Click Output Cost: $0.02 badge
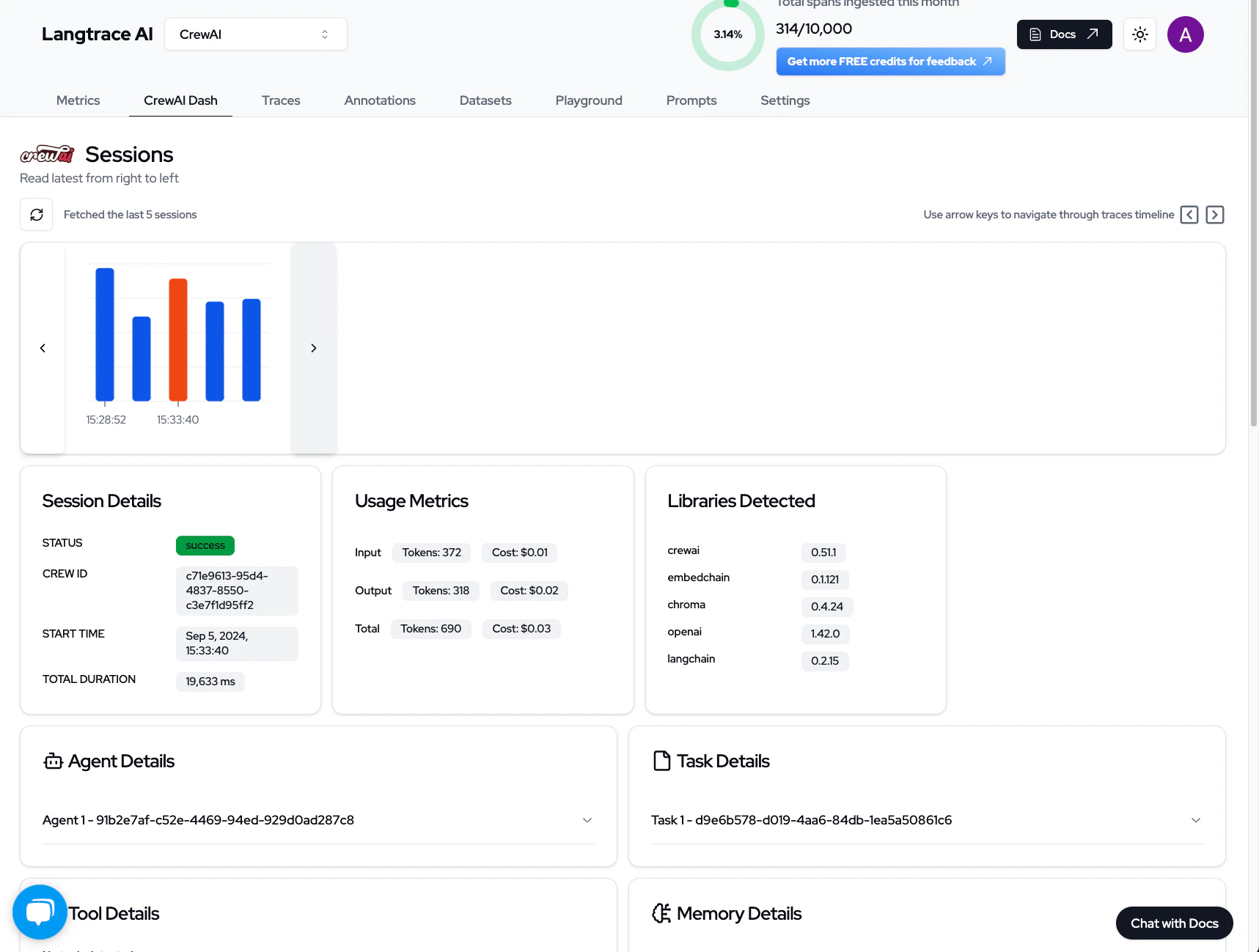This screenshot has width=1259, height=952. [x=529, y=591]
